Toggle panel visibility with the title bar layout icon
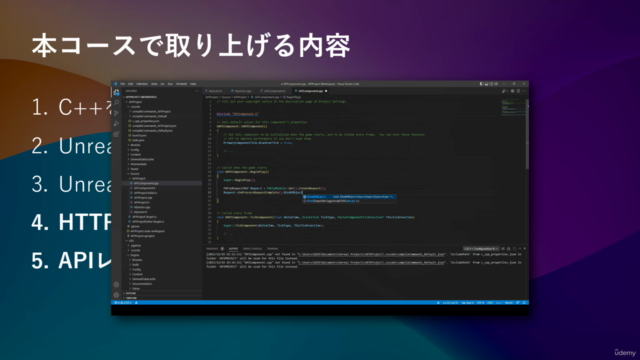The height and width of the screenshot is (360, 640). pyautogui.click(x=487, y=84)
